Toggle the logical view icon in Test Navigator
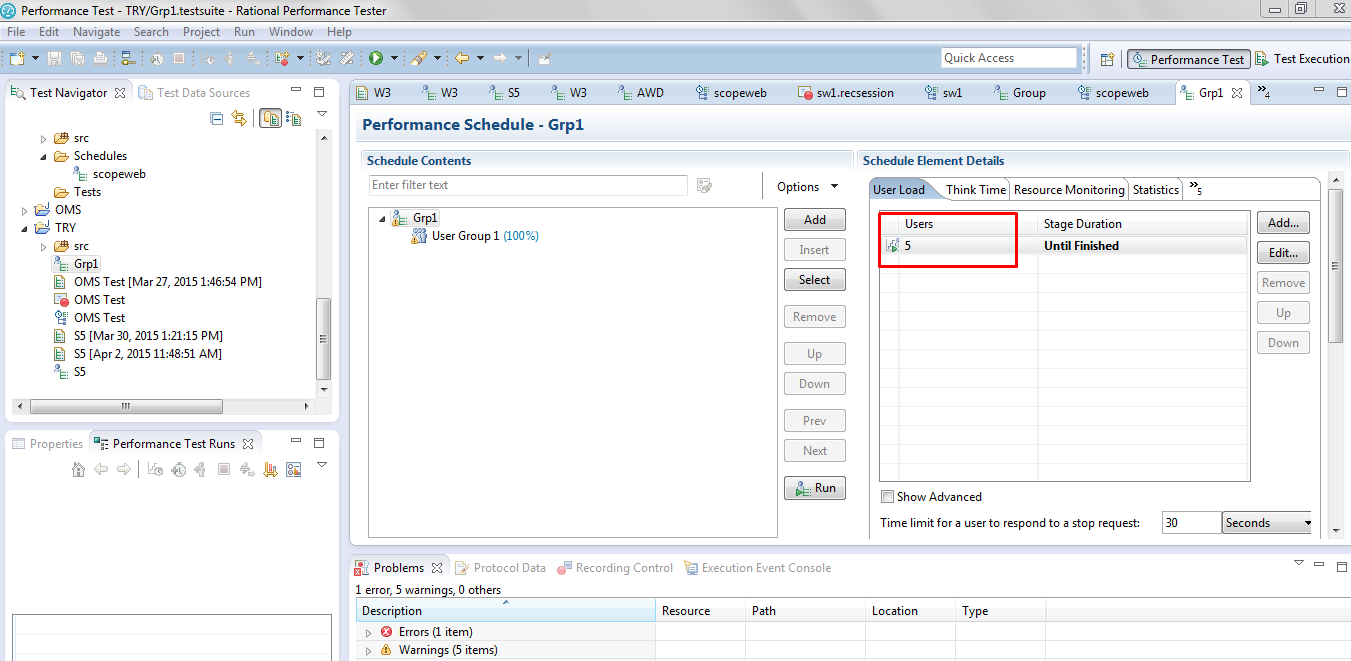The width and height of the screenshot is (1351, 661). pyautogui.click(x=270, y=118)
